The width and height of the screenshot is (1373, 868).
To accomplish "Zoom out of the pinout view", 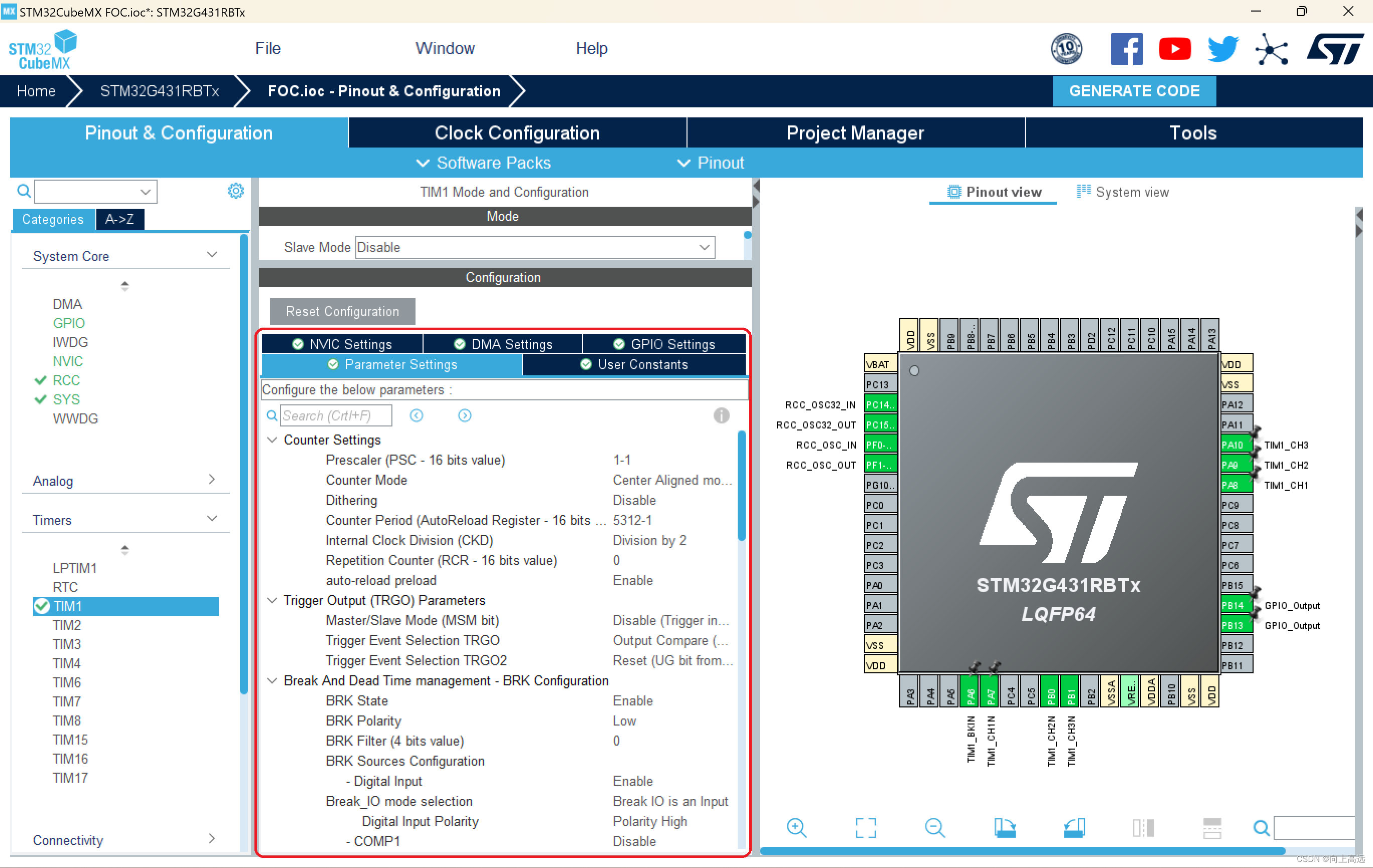I will pyautogui.click(x=934, y=828).
